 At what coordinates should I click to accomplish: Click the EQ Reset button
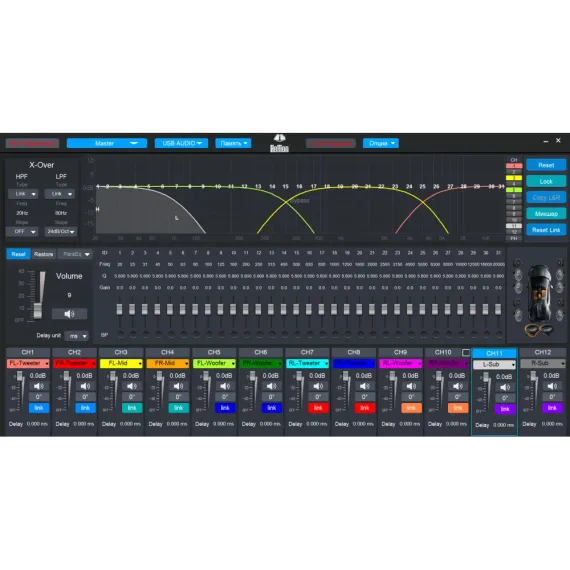pyautogui.click(x=18, y=254)
